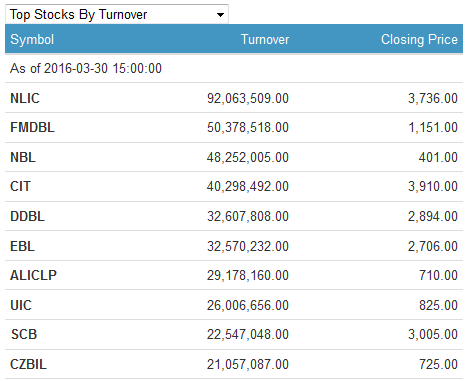Click the Turnover column header
The width and height of the screenshot is (470, 381).
click(x=265, y=39)
